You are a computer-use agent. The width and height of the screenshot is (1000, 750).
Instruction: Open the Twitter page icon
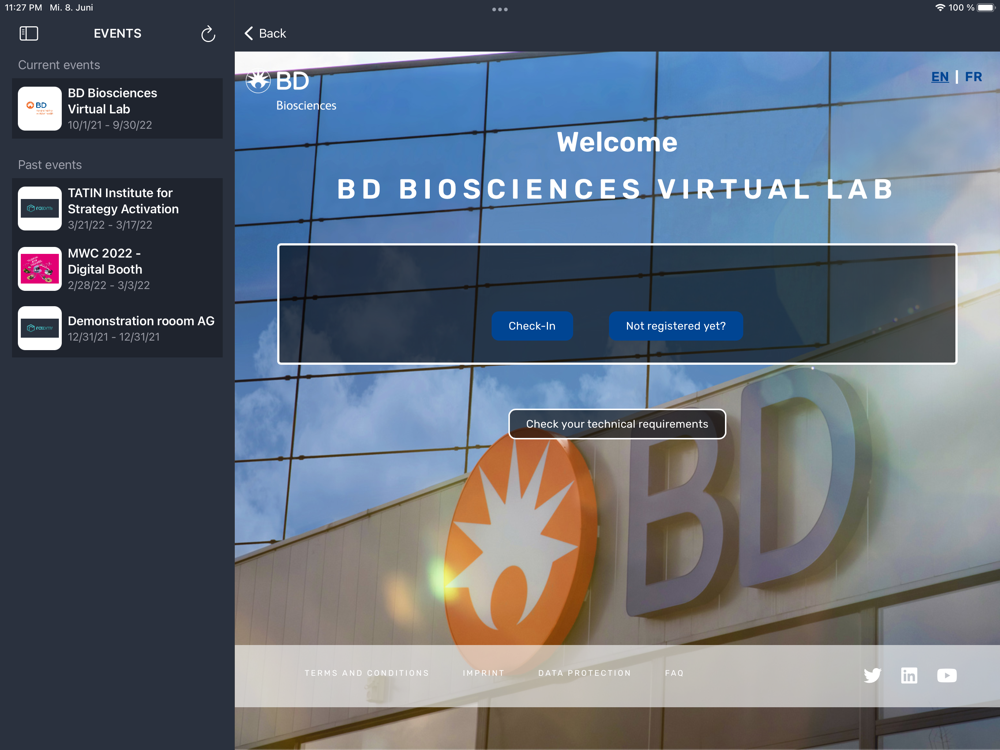(x=872, y=675)
